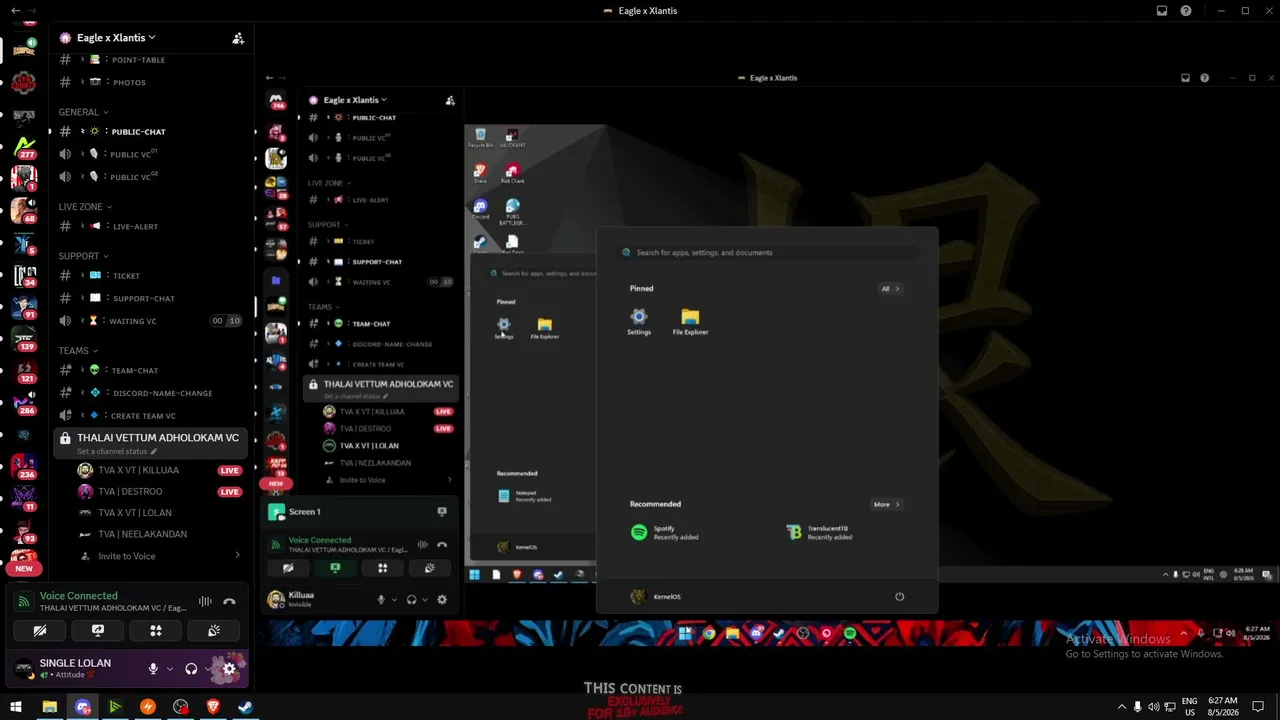This screenshot has width=1280, height=720.
Task: Click TranslucentTB in the streamed Start menu
Action: click(x=819, y=533)
